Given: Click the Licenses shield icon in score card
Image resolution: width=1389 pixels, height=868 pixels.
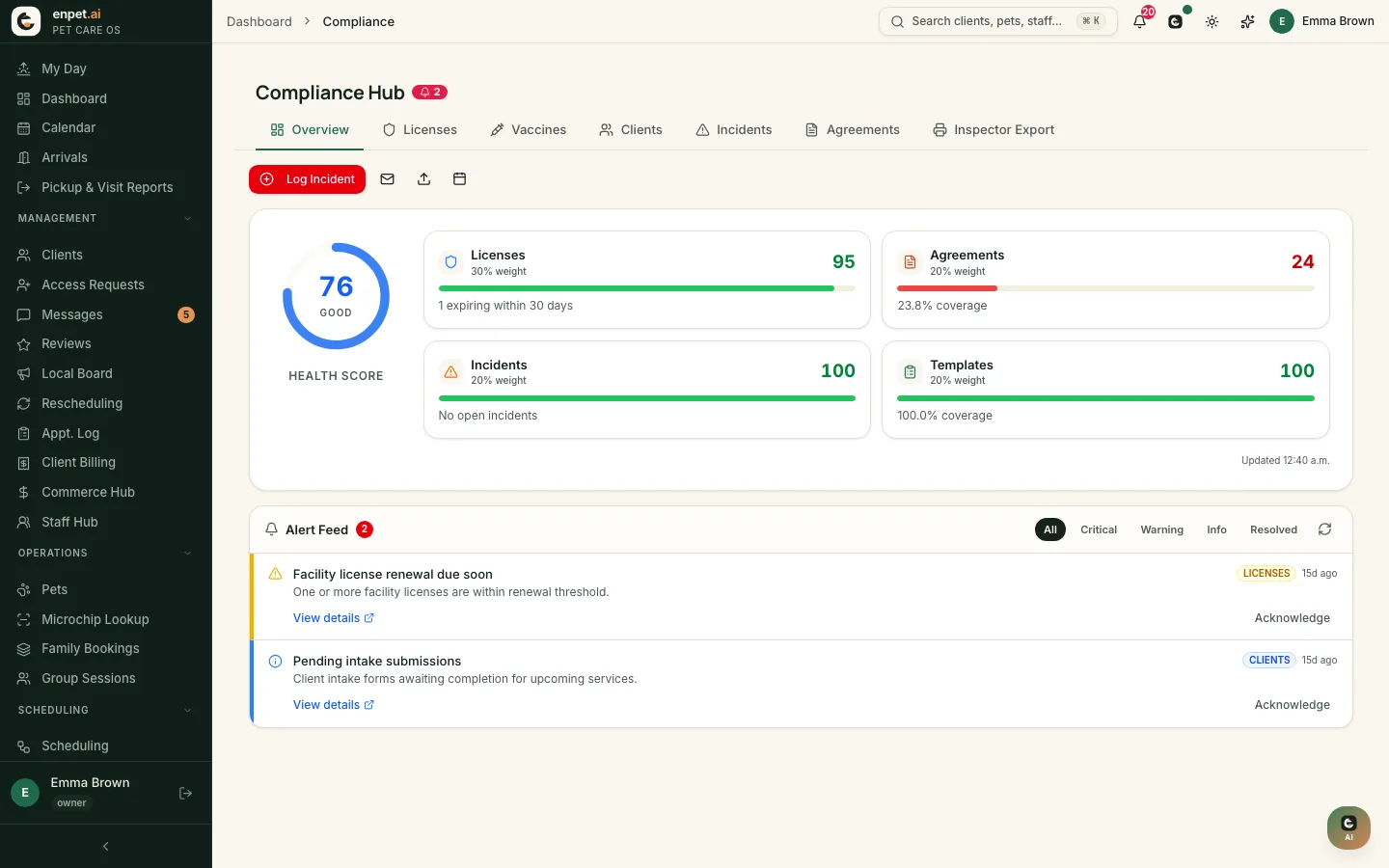Looking at the screenshot, I should [450, 262].
